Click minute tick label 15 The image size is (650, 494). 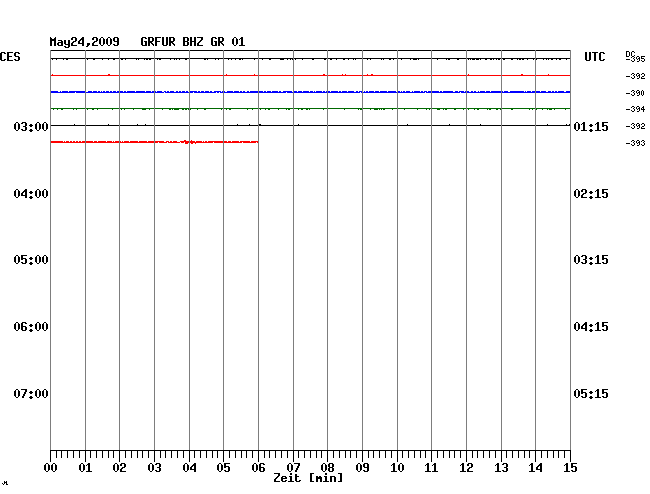pos(570,468)
